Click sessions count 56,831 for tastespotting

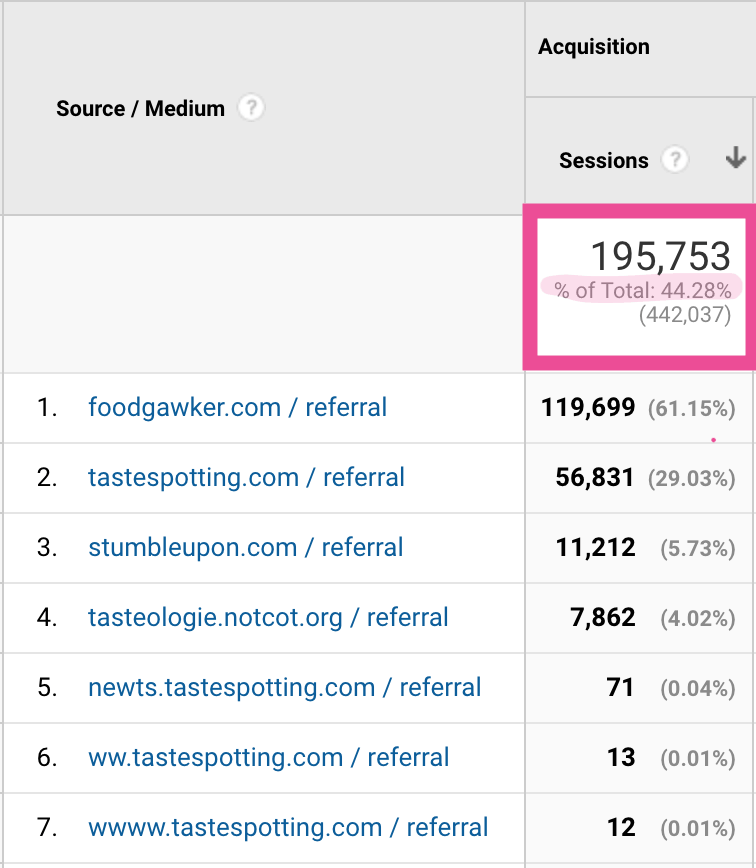click(x=595, y=477)
